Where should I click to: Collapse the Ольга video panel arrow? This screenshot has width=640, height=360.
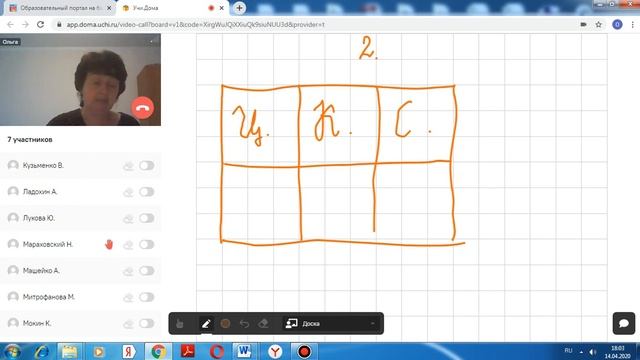pyautogui.click(x=152, y=41)
